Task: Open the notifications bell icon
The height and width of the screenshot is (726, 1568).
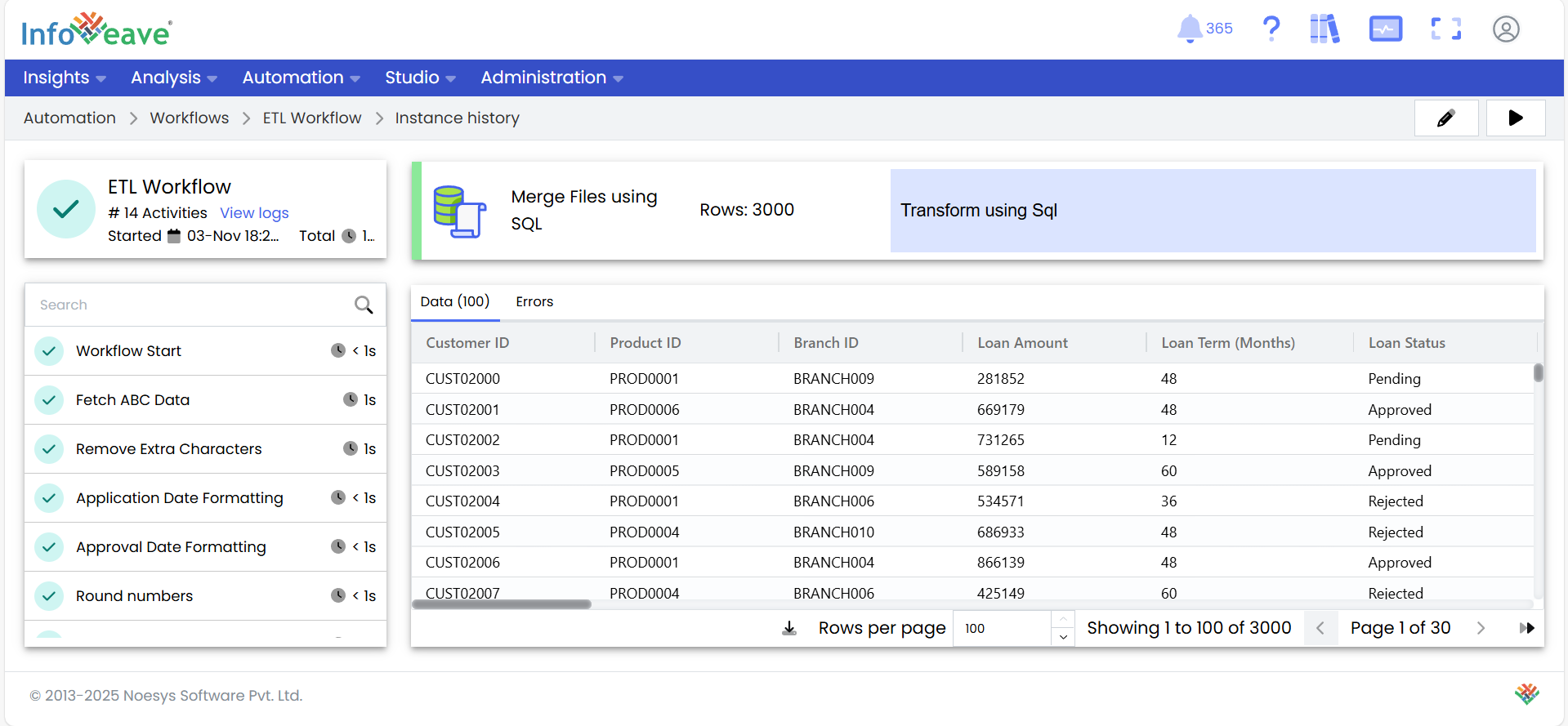Action: (1190, 29)
